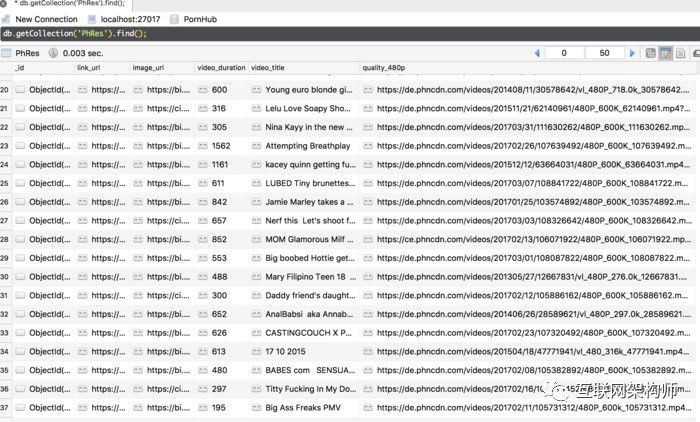700x422 pixels.
Task: Focus the query editor with find() command
Action: click(x=350, y=33)
